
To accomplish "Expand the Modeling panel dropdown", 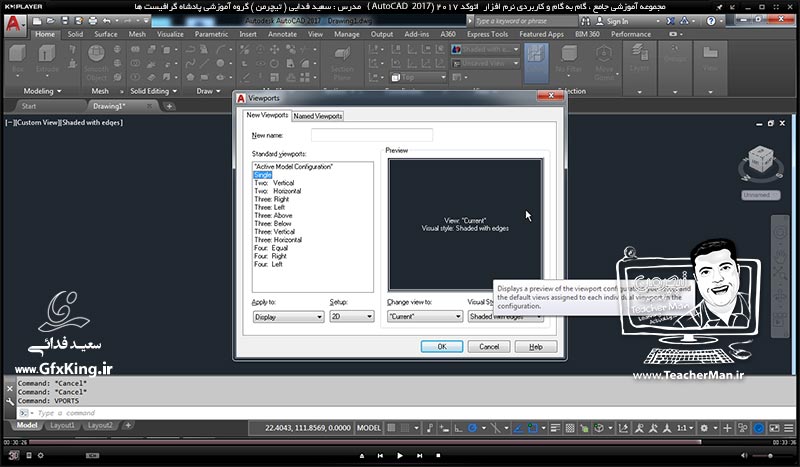I will 42,91.
